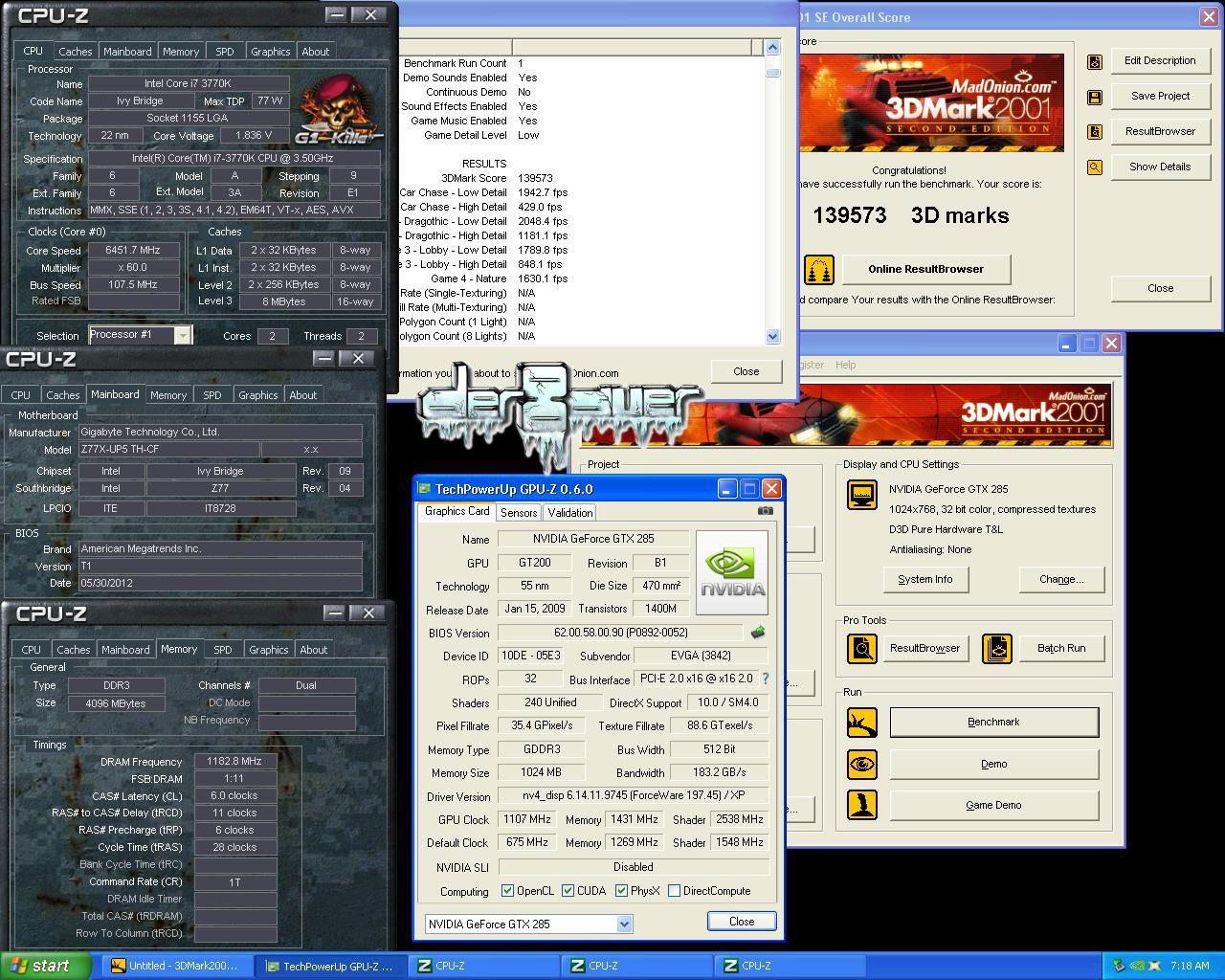1225x980 pixels.
Task: Click the Batch Run icon
Action: [x=997, y=649]
